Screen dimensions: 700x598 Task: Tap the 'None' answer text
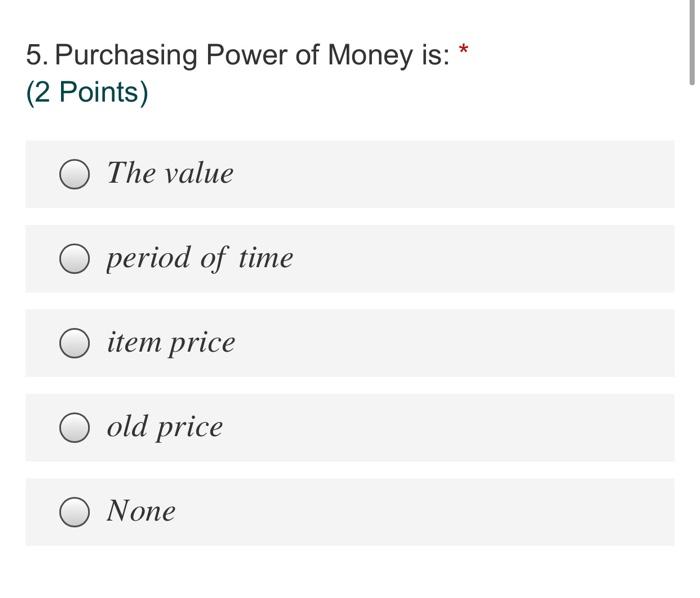(x=141, y=511)
